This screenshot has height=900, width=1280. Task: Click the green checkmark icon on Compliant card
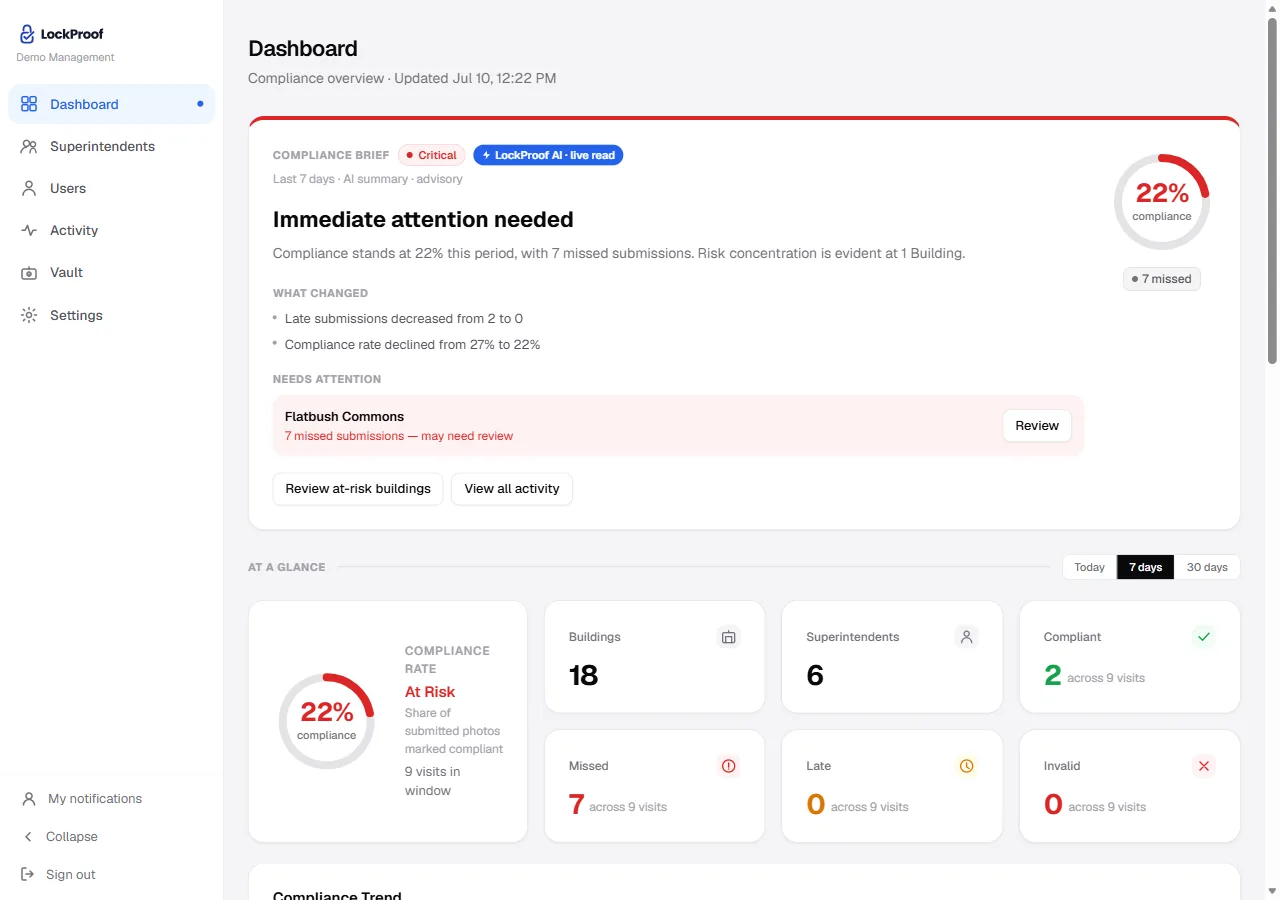click(x=1204, y=636)
